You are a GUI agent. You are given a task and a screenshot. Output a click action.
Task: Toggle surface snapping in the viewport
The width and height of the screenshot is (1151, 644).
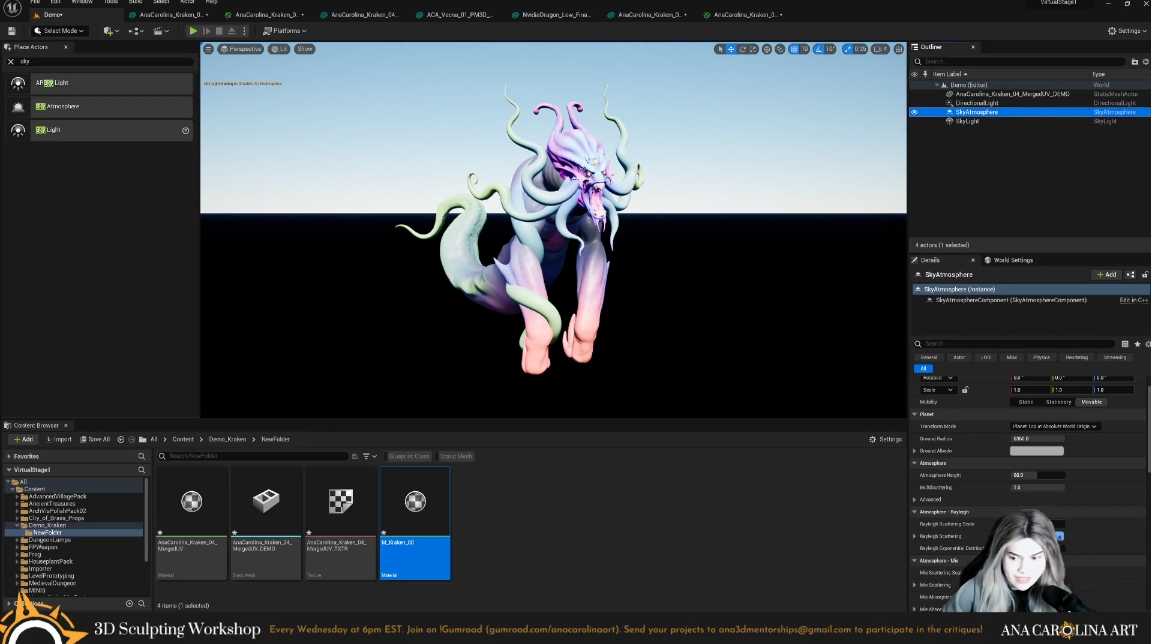click(x=780, y=49)
